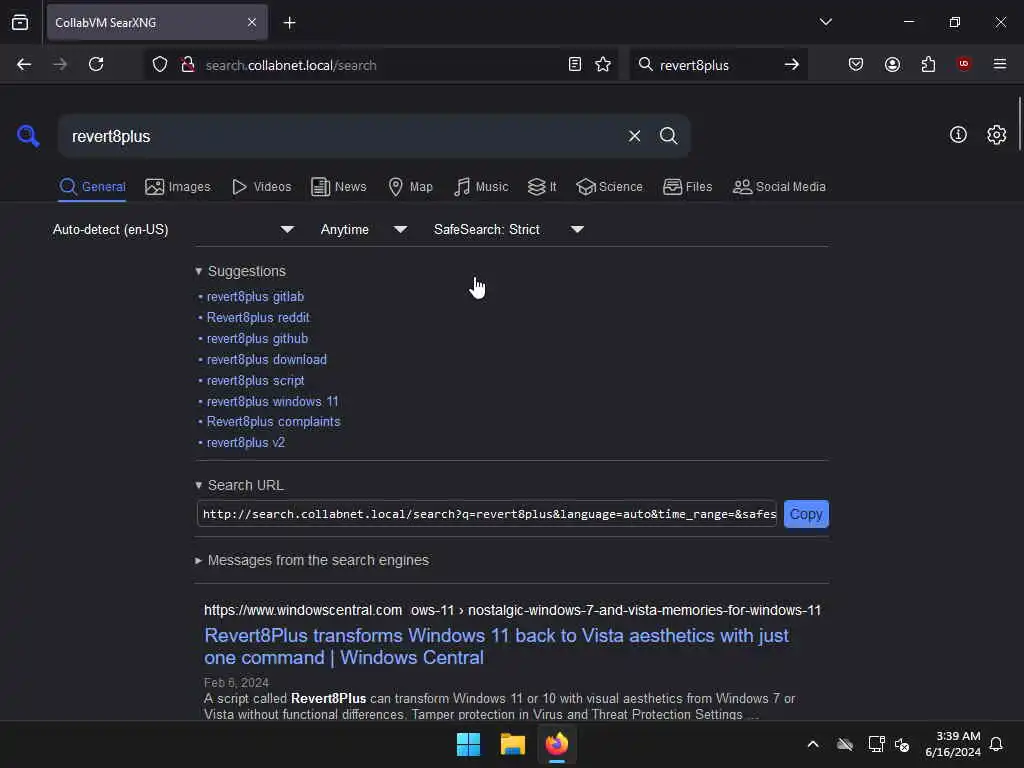The image size is (1024, 768).
Task: Go back to previous page
Action: click(x=24, y=64)
